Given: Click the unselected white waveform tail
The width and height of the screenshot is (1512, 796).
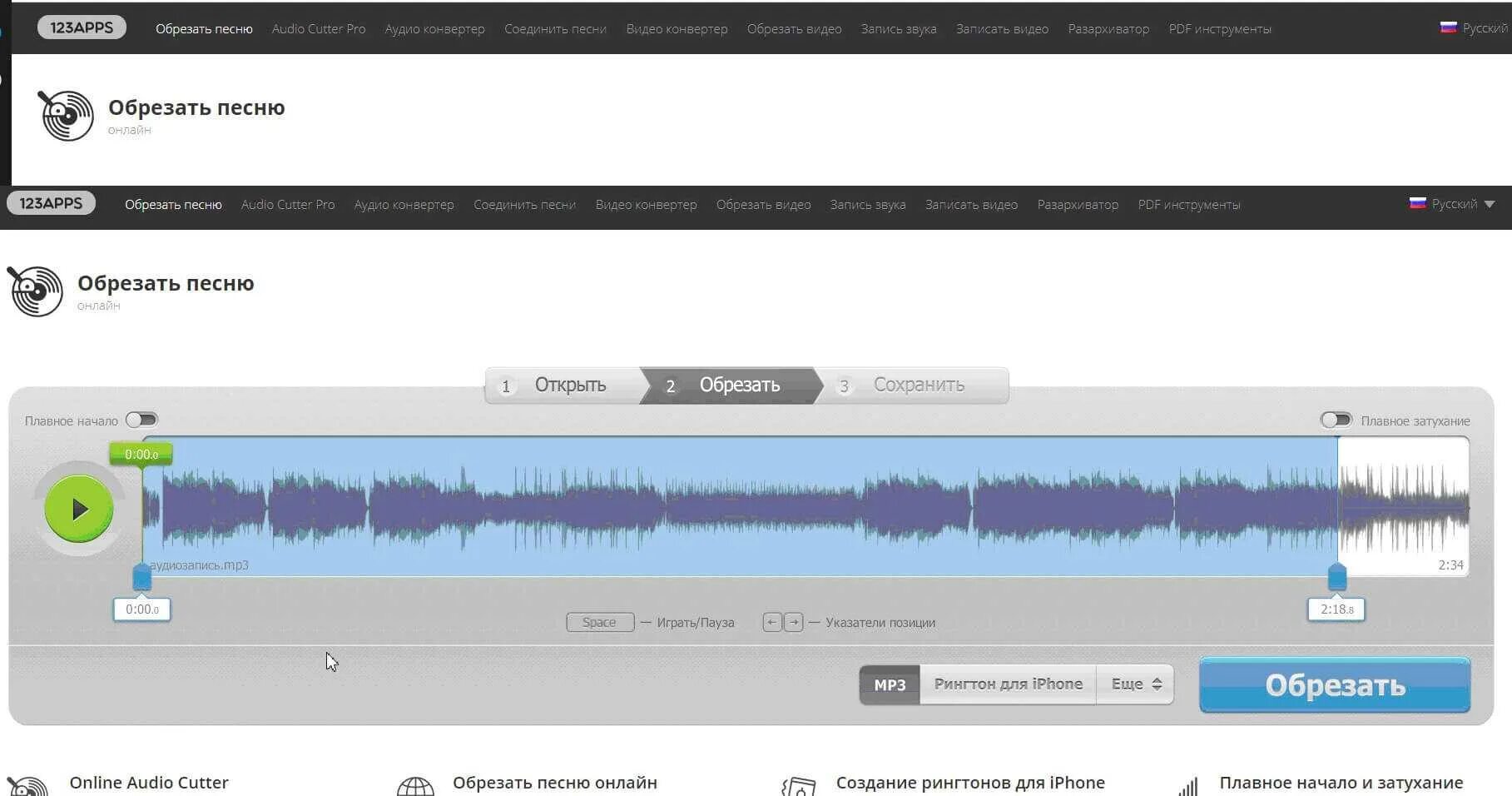Looking at the screenshot, I should coord(1403,506).
